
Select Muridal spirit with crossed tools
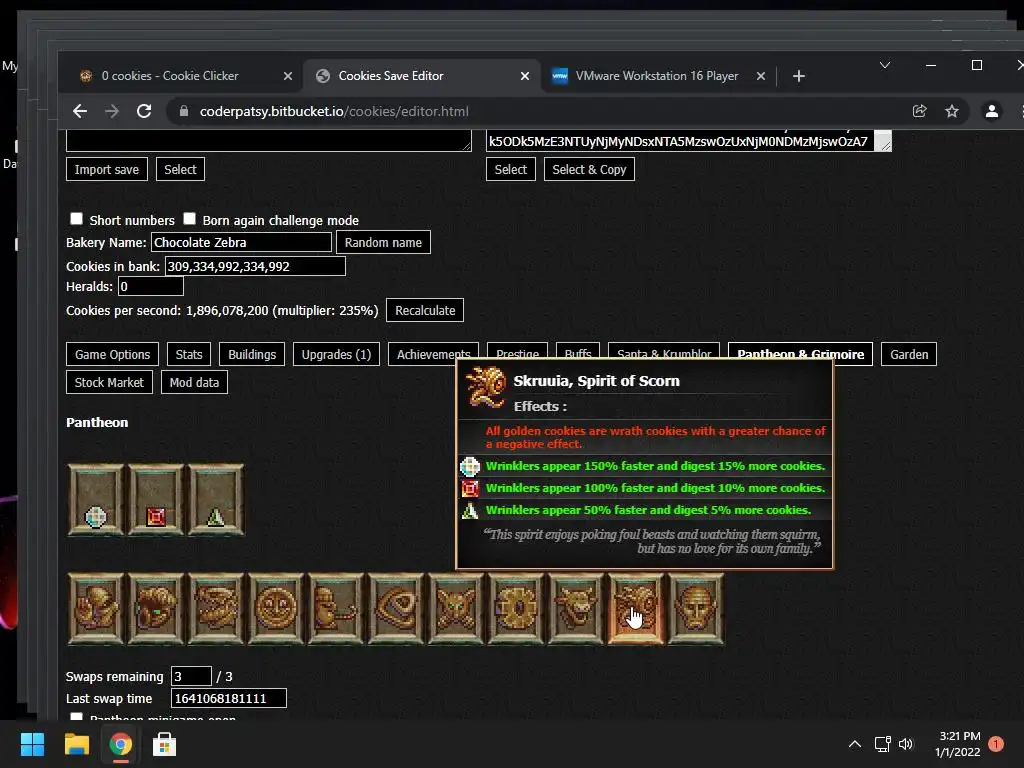tap(456, 609)
